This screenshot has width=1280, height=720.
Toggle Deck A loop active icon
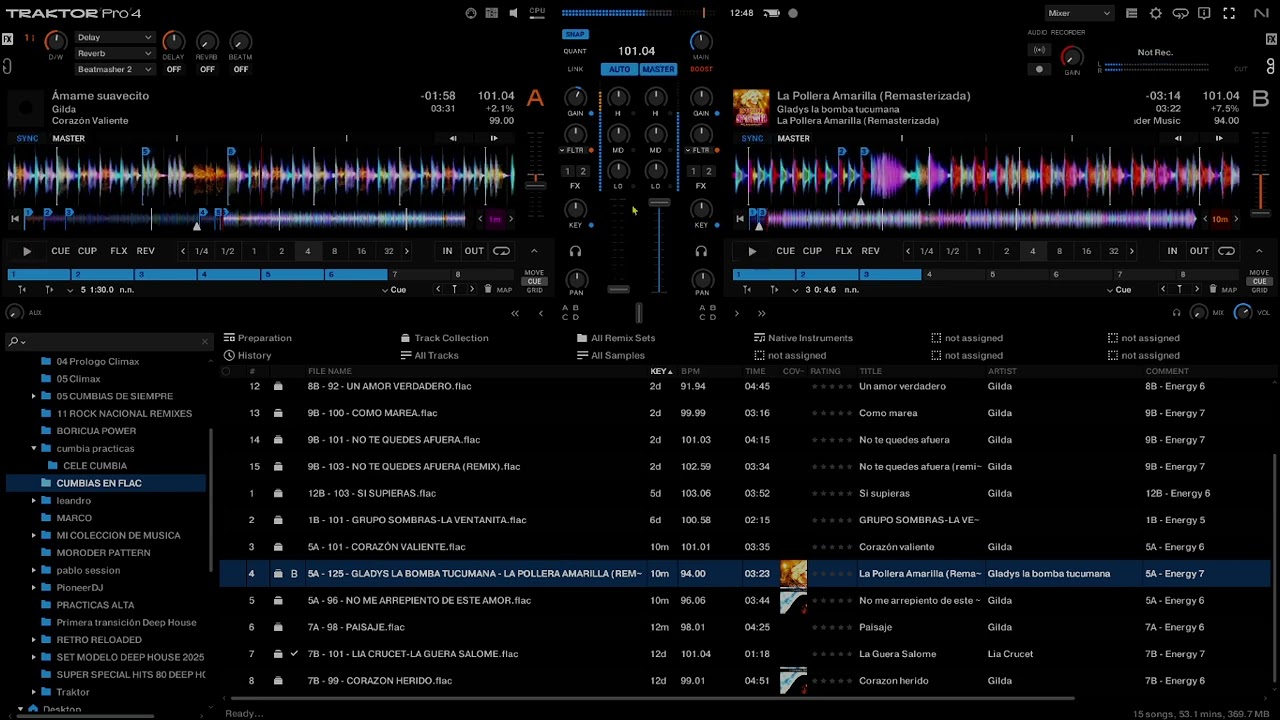(x=501, y=251)
